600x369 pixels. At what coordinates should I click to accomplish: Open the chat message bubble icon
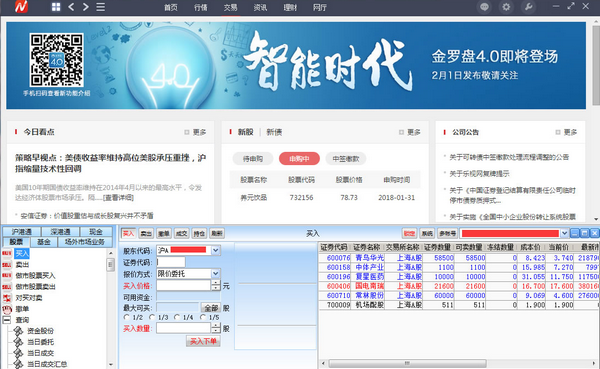[x=484, y=7]
